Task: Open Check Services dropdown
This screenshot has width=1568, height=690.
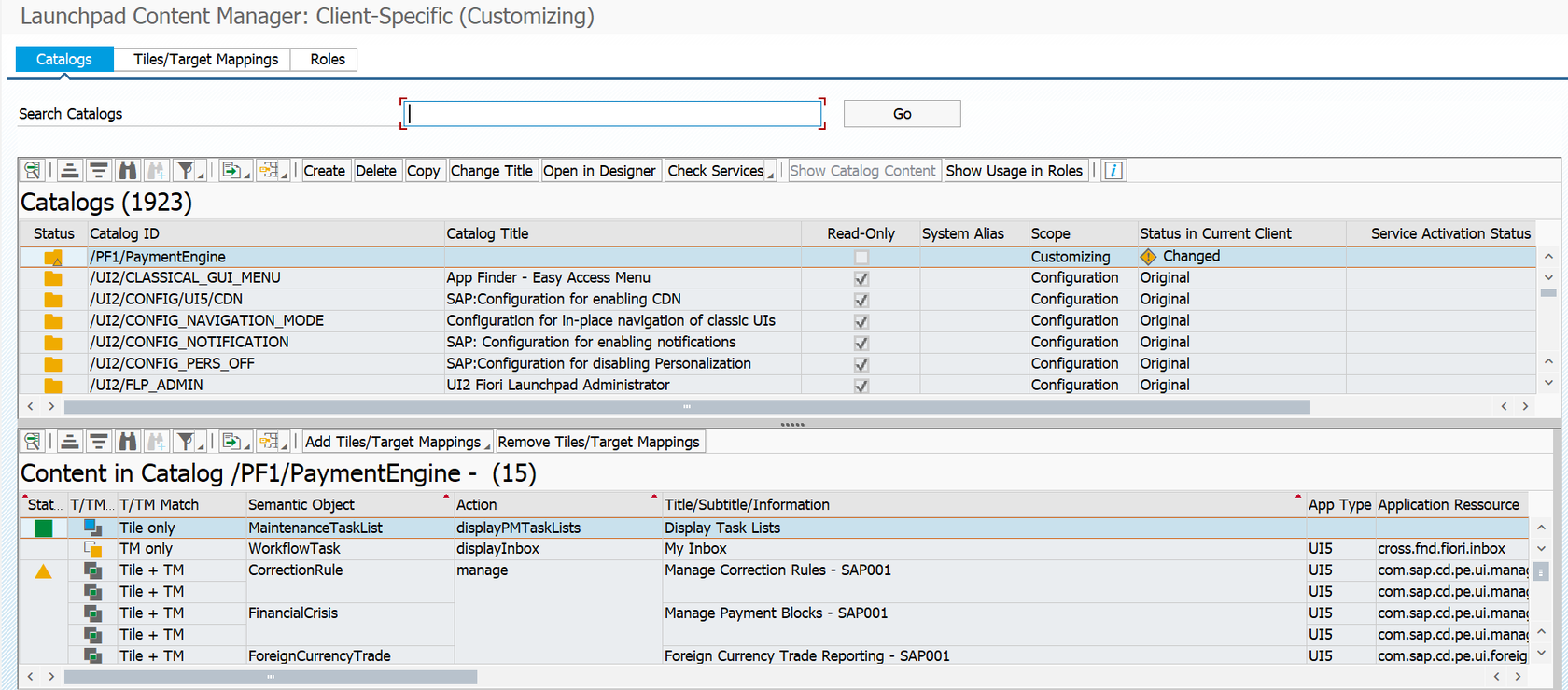Action: (x=721, y=171)
